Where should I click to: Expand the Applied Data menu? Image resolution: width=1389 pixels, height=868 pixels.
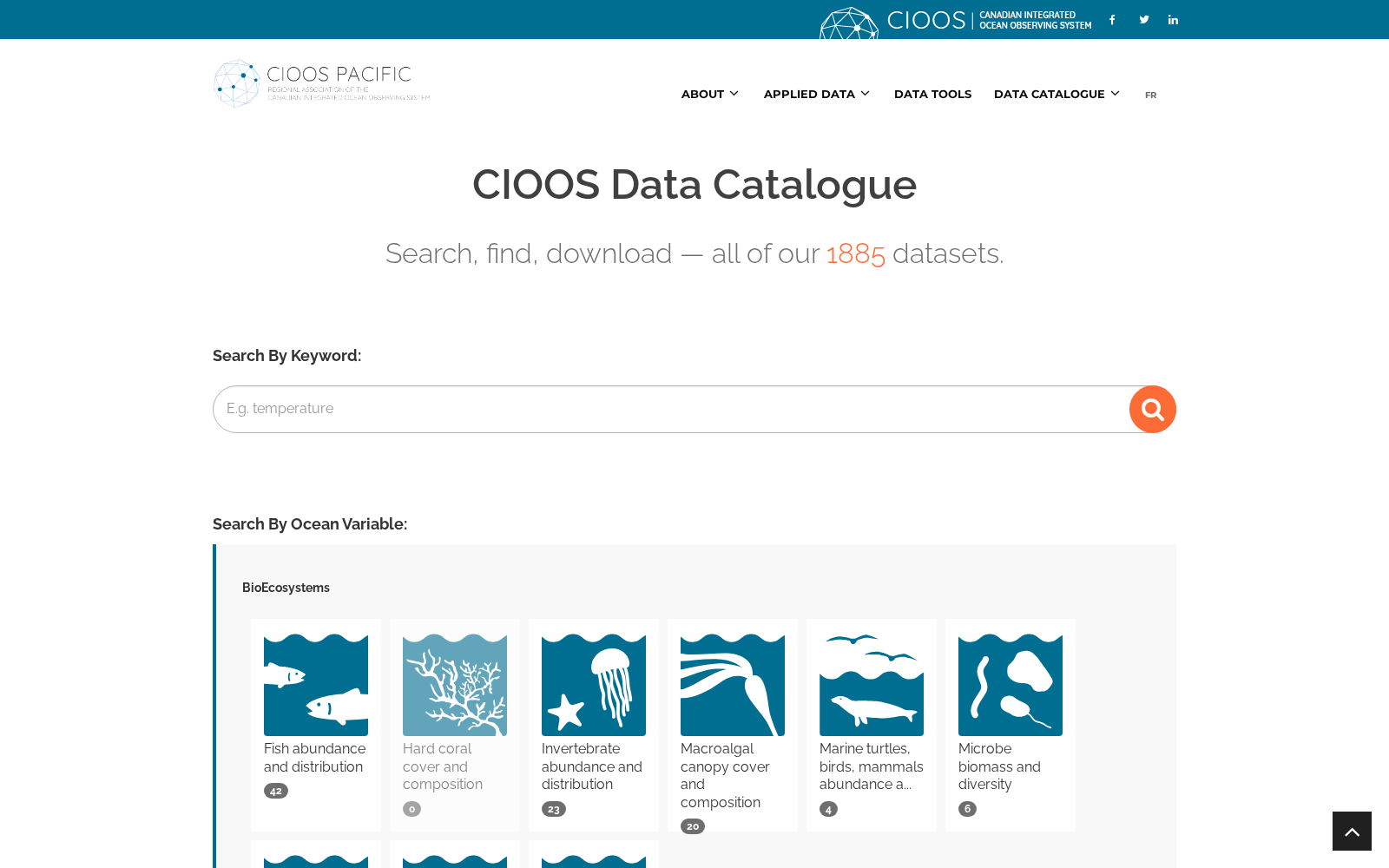(x=816, y=94)
